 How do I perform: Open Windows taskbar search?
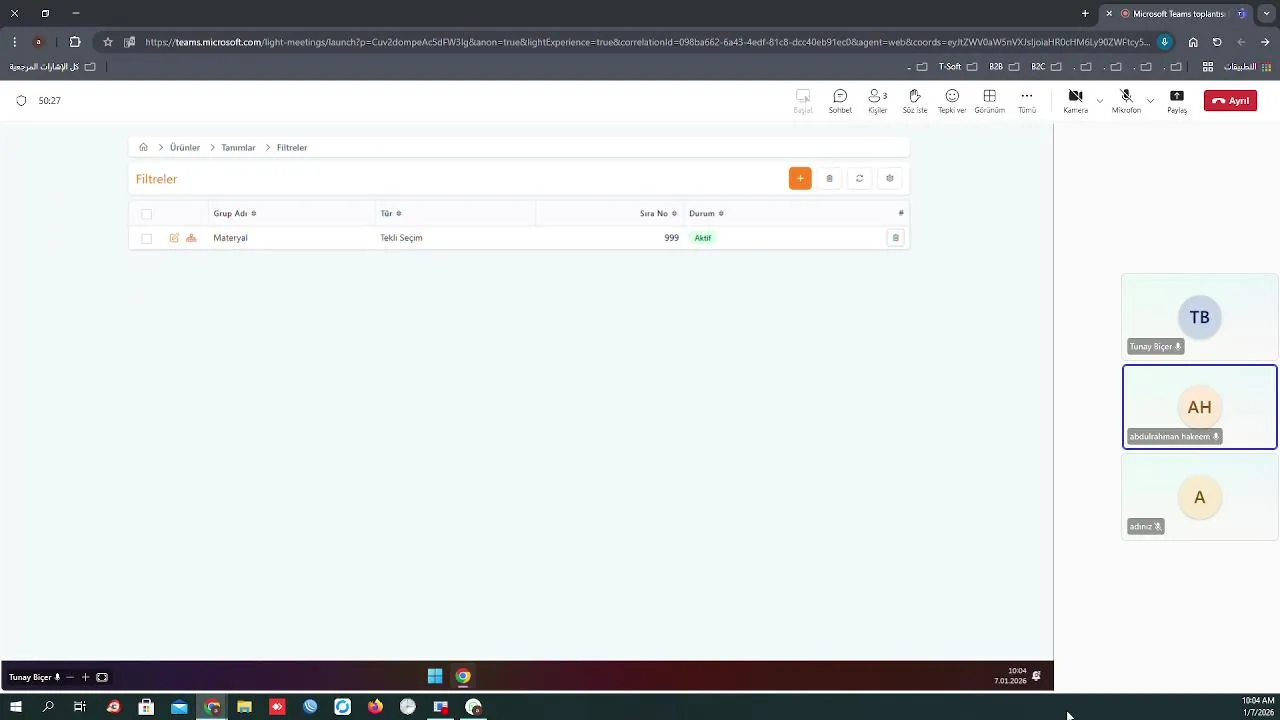coord(48,707)
